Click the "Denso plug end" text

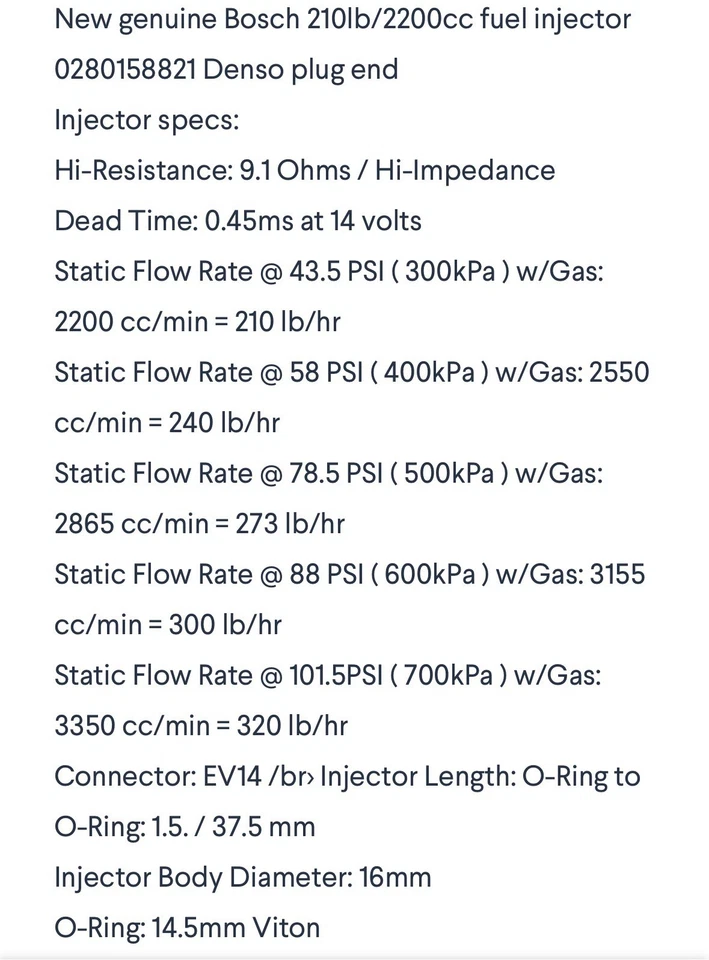click(x=313, y=69)
